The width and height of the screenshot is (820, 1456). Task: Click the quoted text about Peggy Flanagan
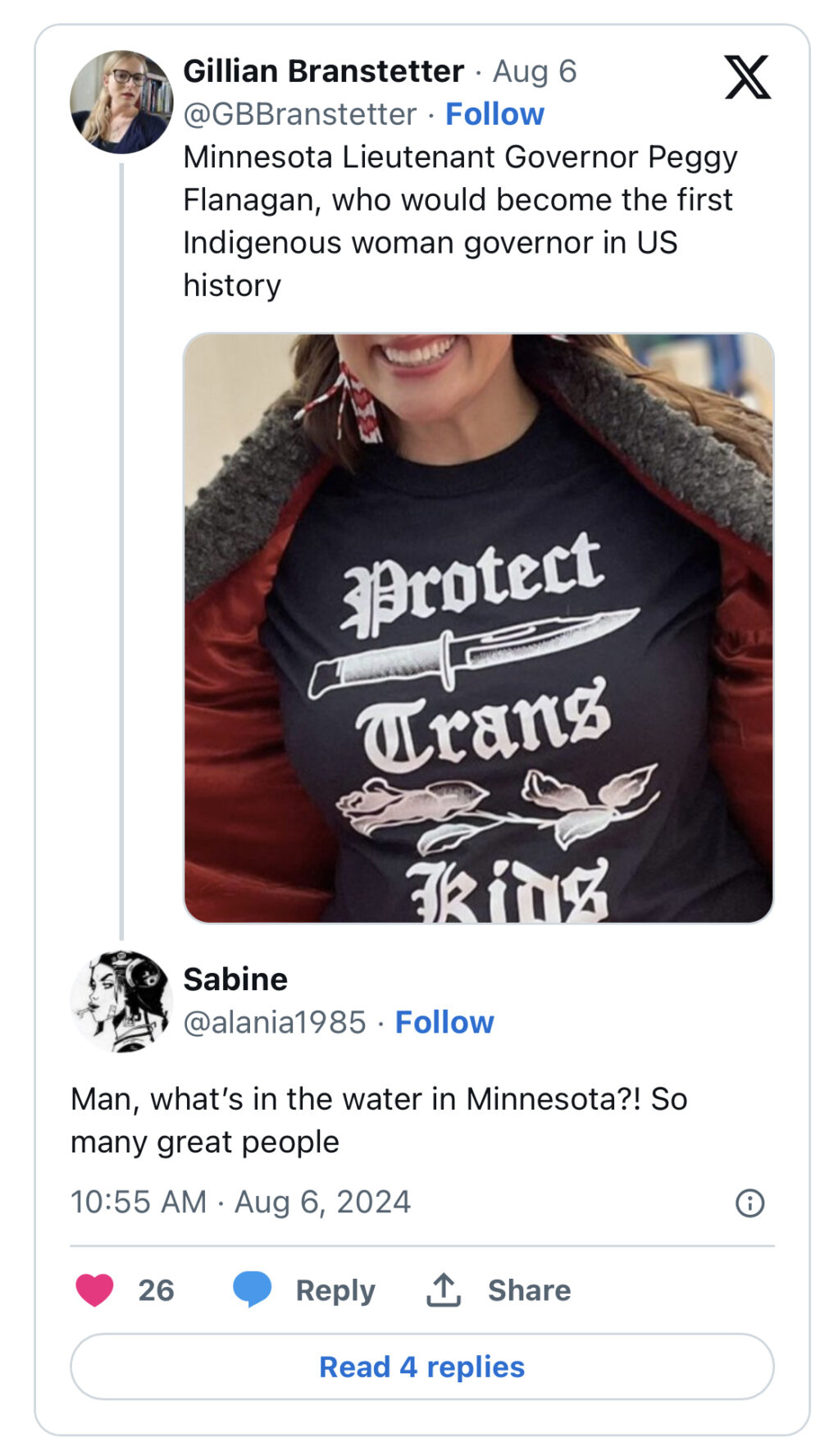coord(459,221)
